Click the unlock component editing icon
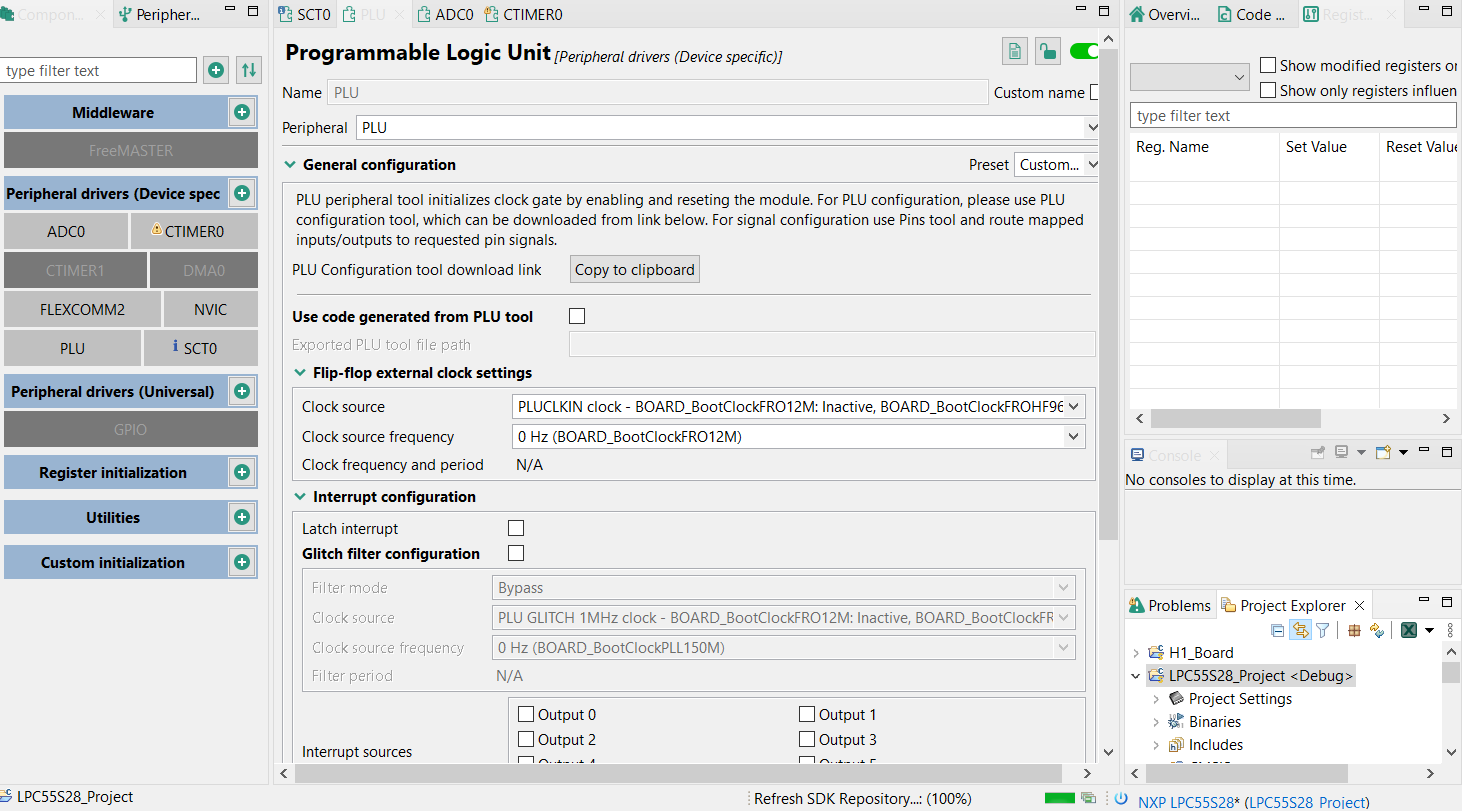1462x811 pixels. pyautogui.click(x=1047, y=52)
